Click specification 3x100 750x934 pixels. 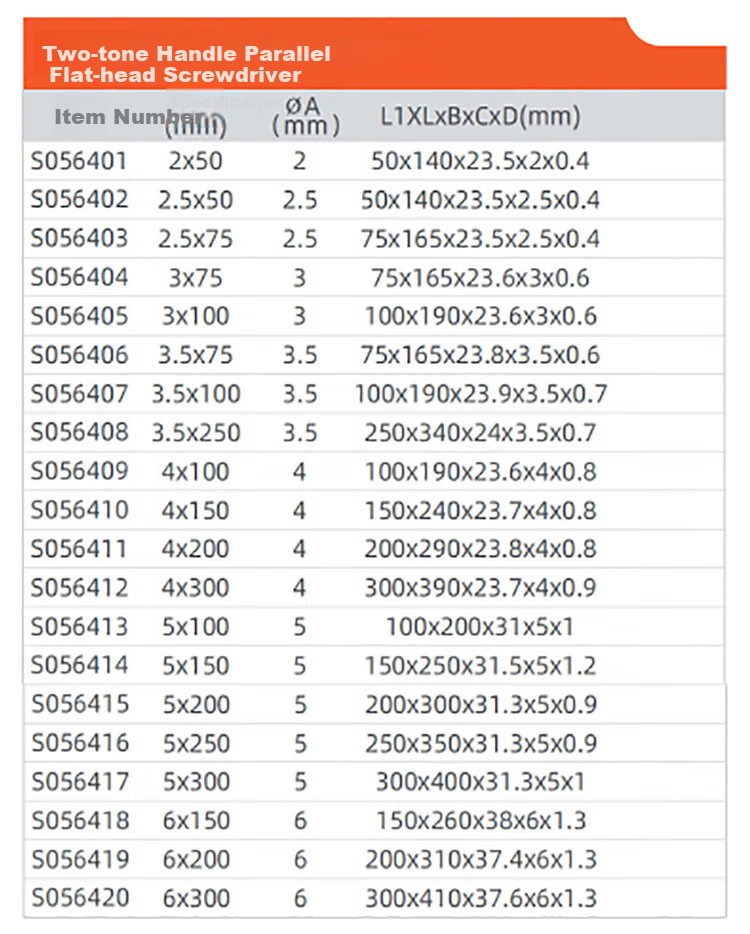coord(195,316)
